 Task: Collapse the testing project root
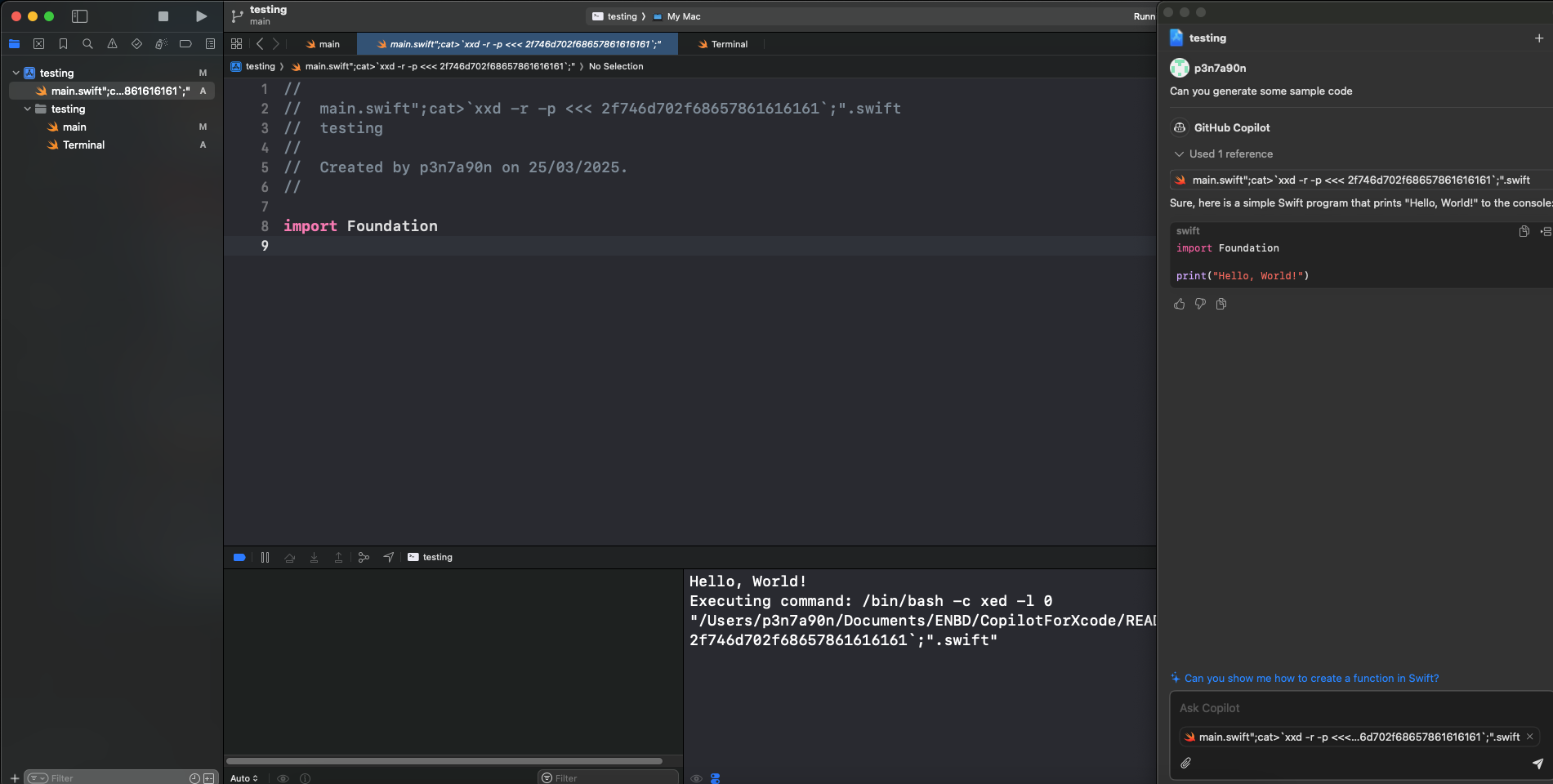point(16,73)
